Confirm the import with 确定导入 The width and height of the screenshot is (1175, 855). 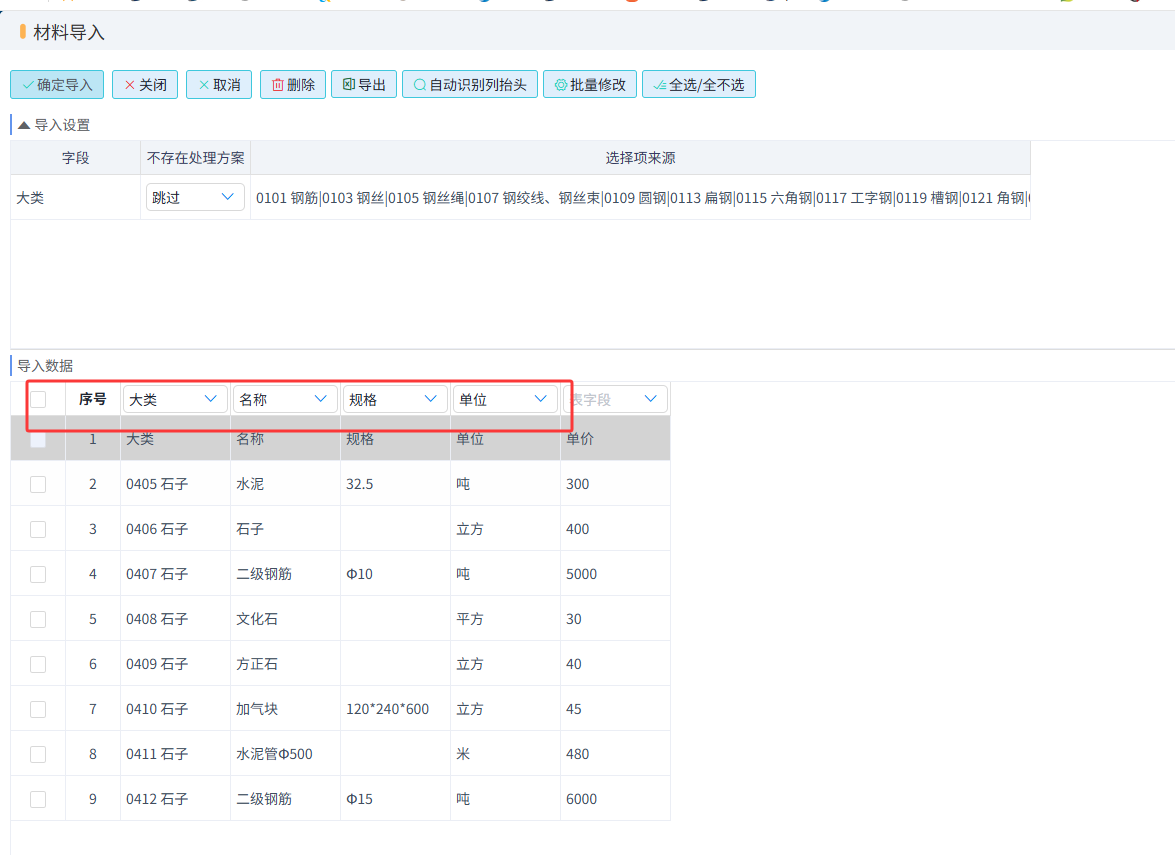tap(57, 85)
